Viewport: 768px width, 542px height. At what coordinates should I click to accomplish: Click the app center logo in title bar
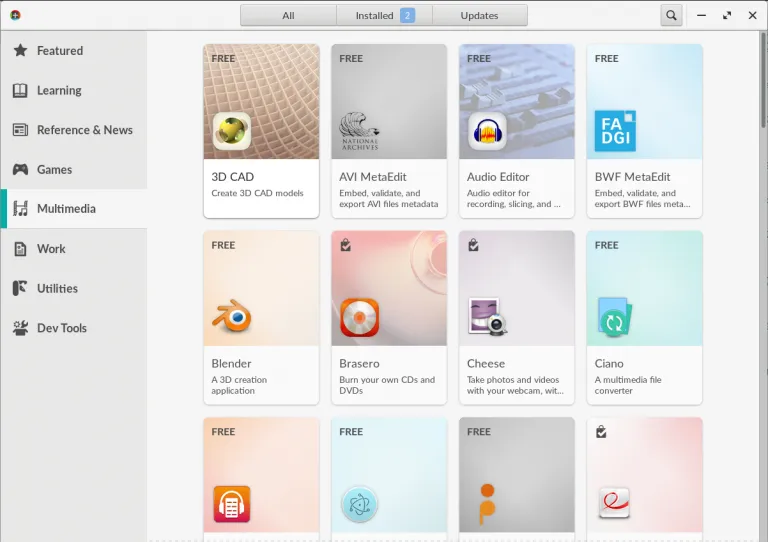coord(15,15)
